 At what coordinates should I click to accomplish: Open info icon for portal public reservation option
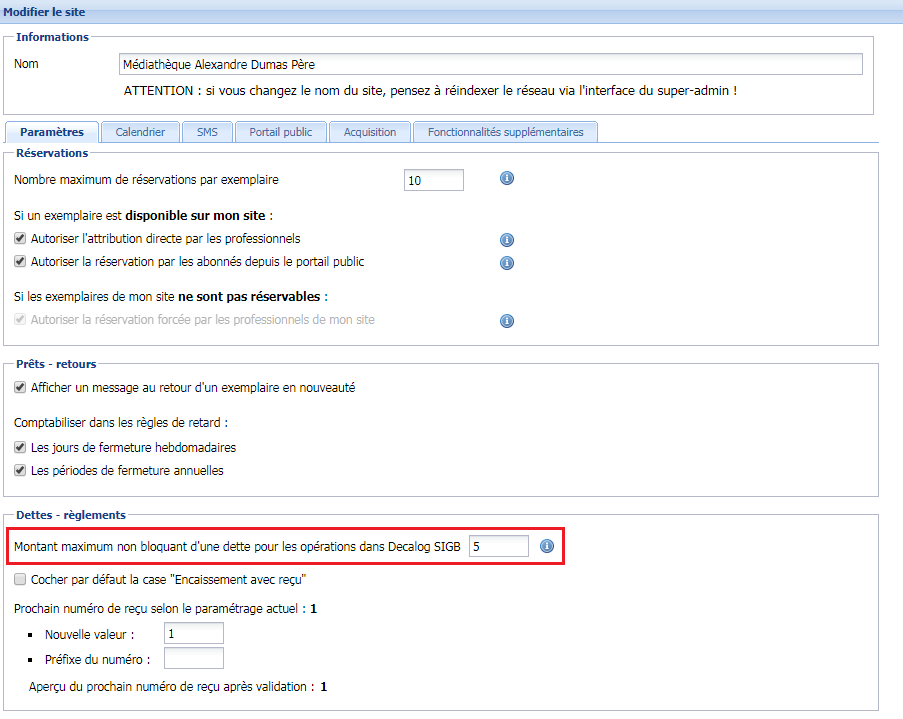click(507, 263)
